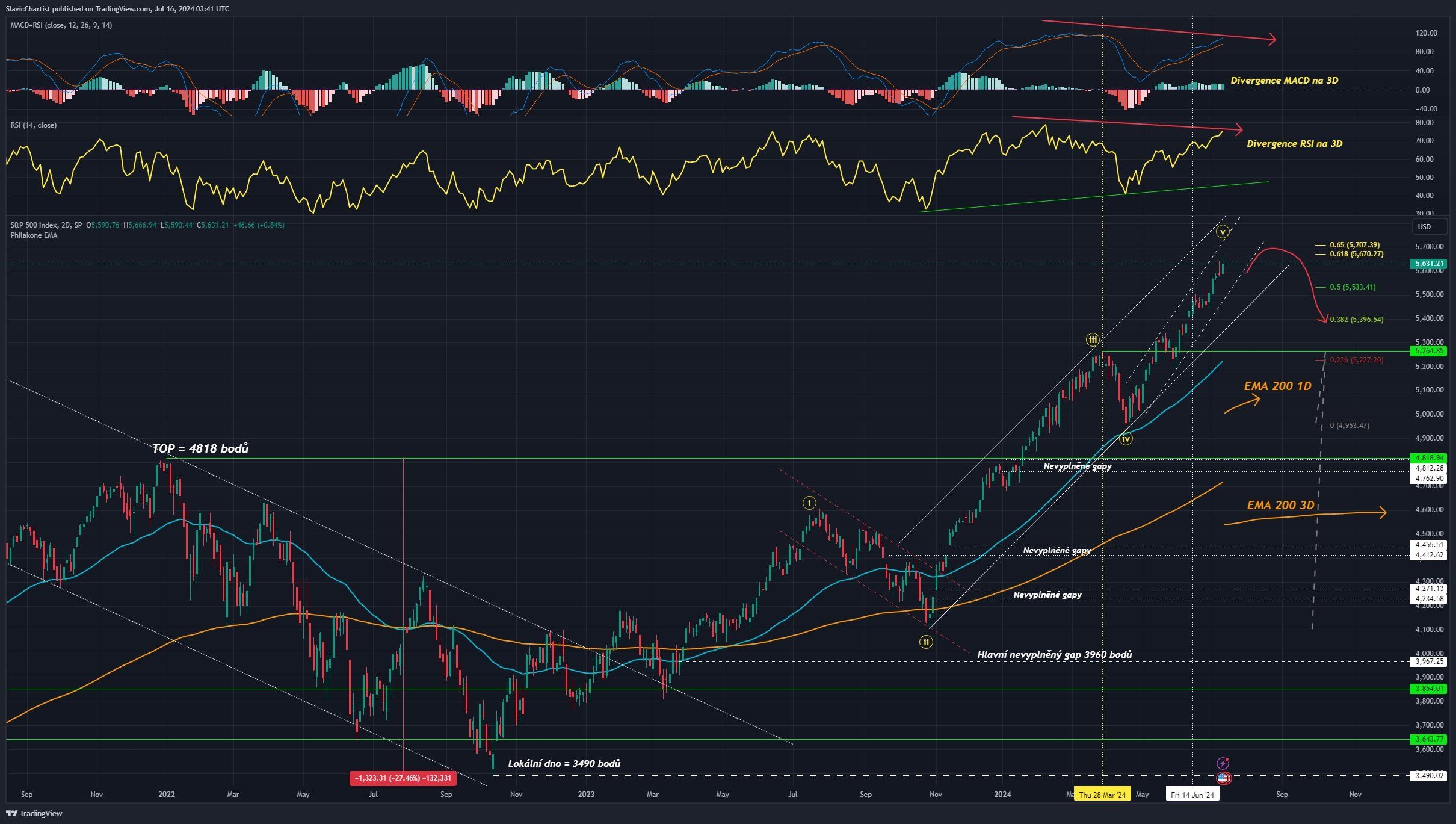Click the 4,762.90 price label

(x=1428, y=479)
